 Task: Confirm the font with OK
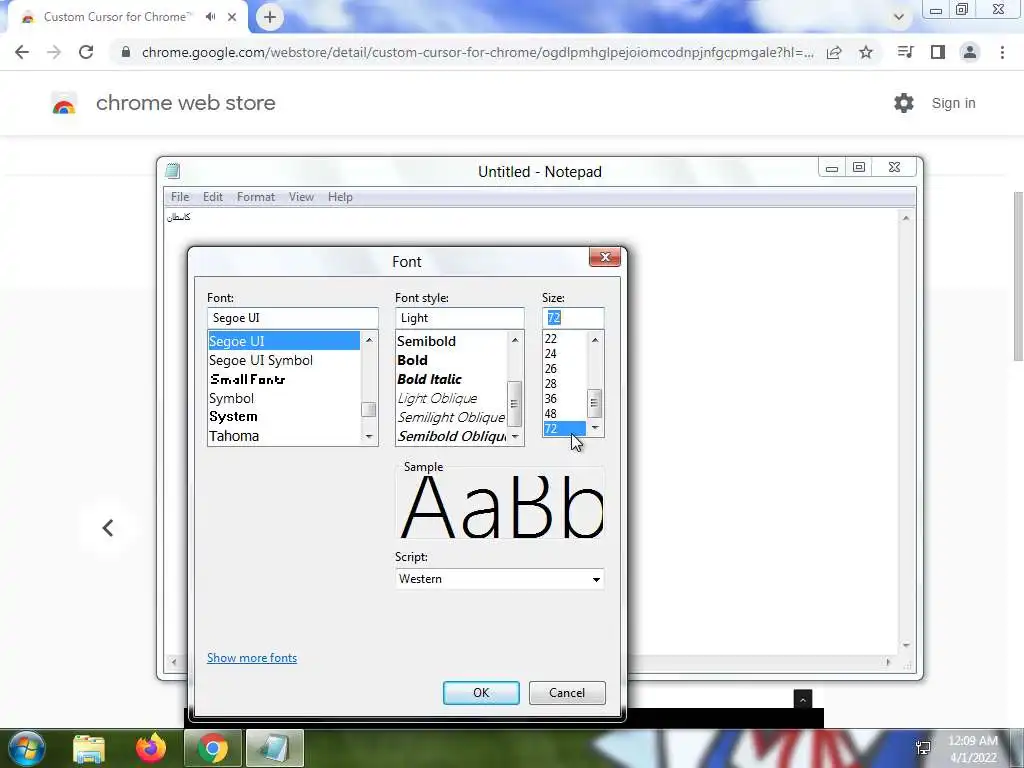coord(481,693)
